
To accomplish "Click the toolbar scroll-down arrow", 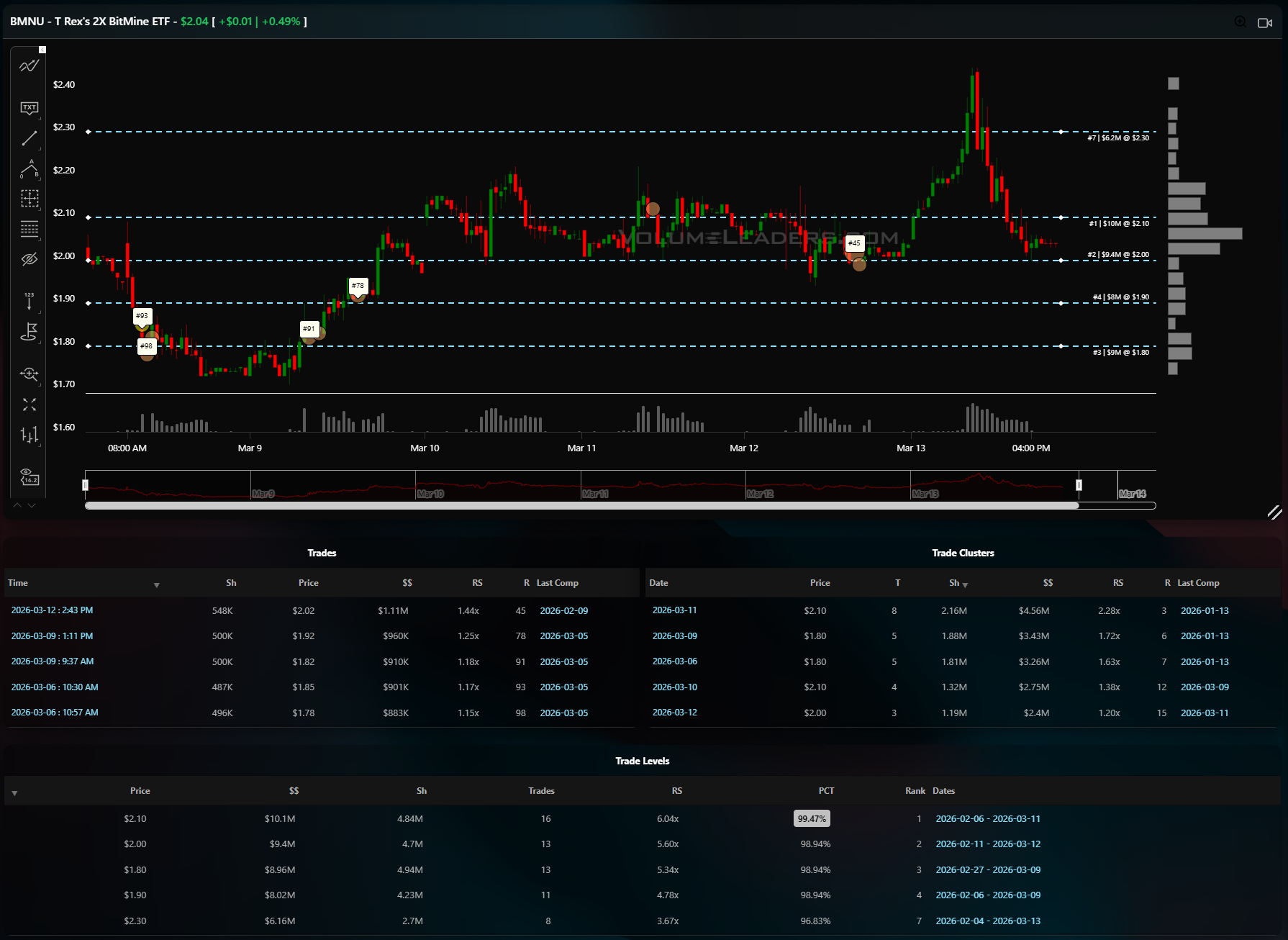I will [31, 505].
